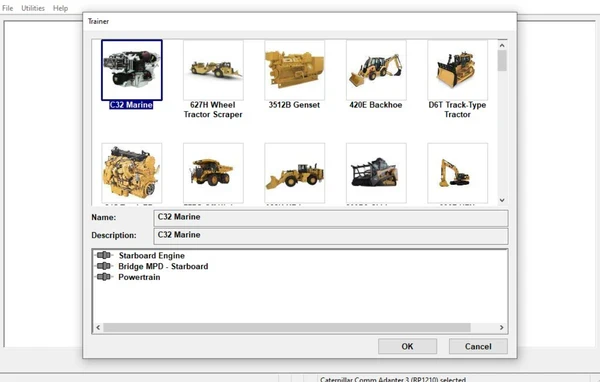Screen dimensions: 600x382
Task: Click the Bridge MPD - Starboard connector icon
Action: 104,266
